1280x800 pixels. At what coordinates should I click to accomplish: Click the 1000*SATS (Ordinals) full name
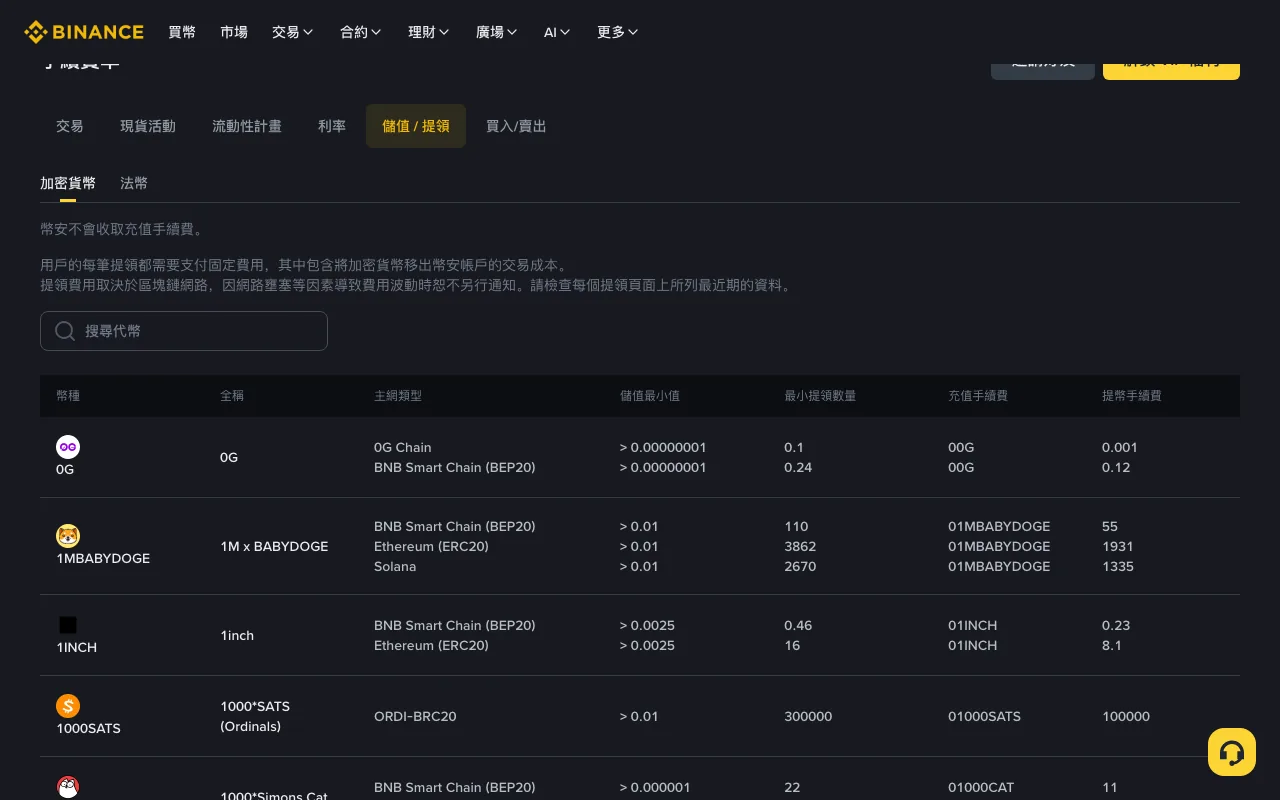[255, 716]
